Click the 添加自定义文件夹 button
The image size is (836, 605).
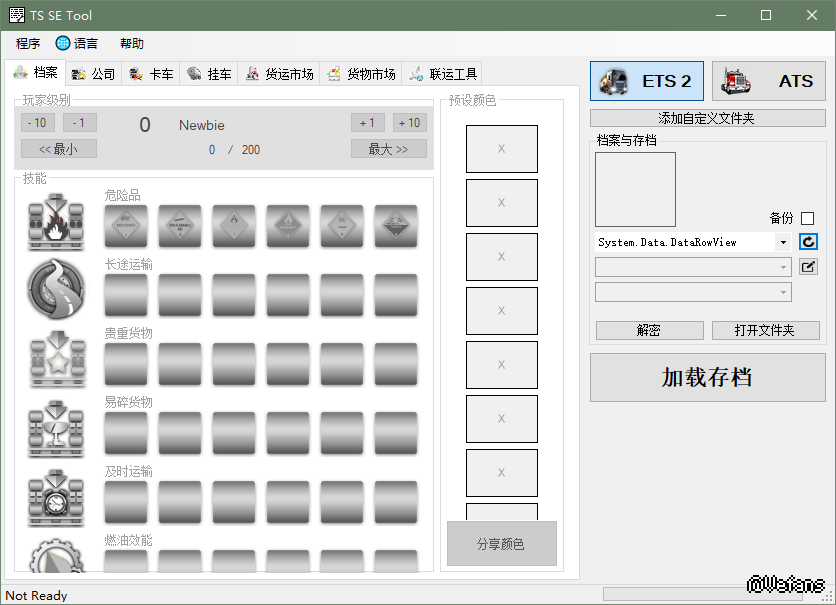click(x=707, y=118)
